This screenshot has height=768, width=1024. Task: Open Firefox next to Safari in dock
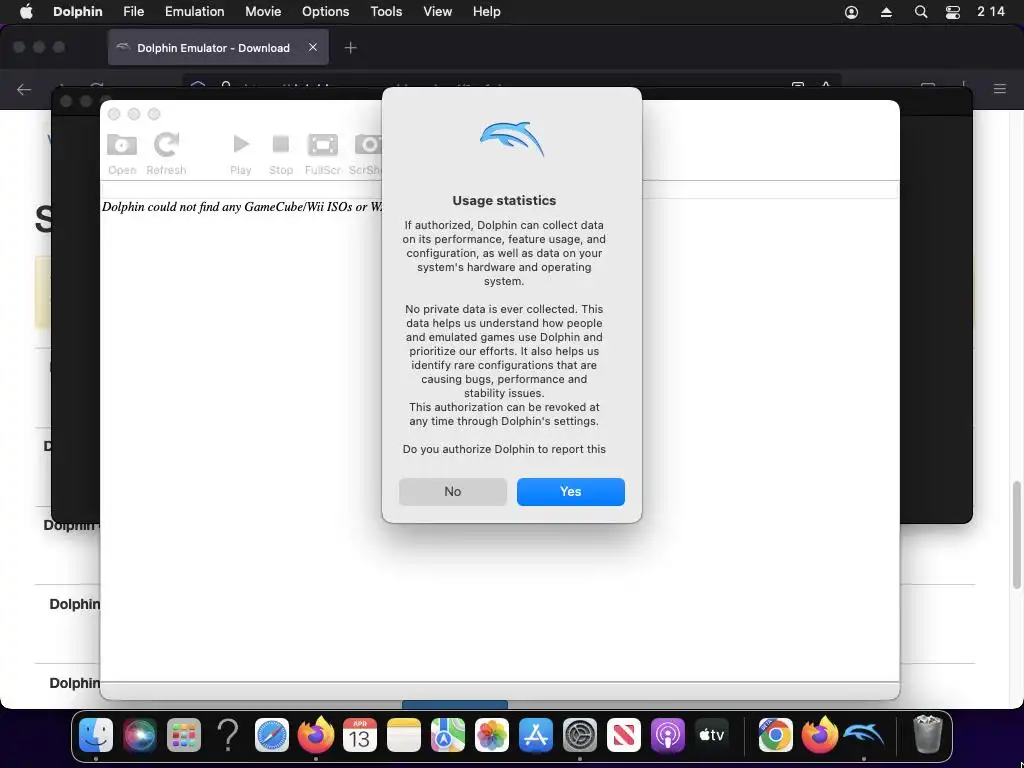click(316, 735)
